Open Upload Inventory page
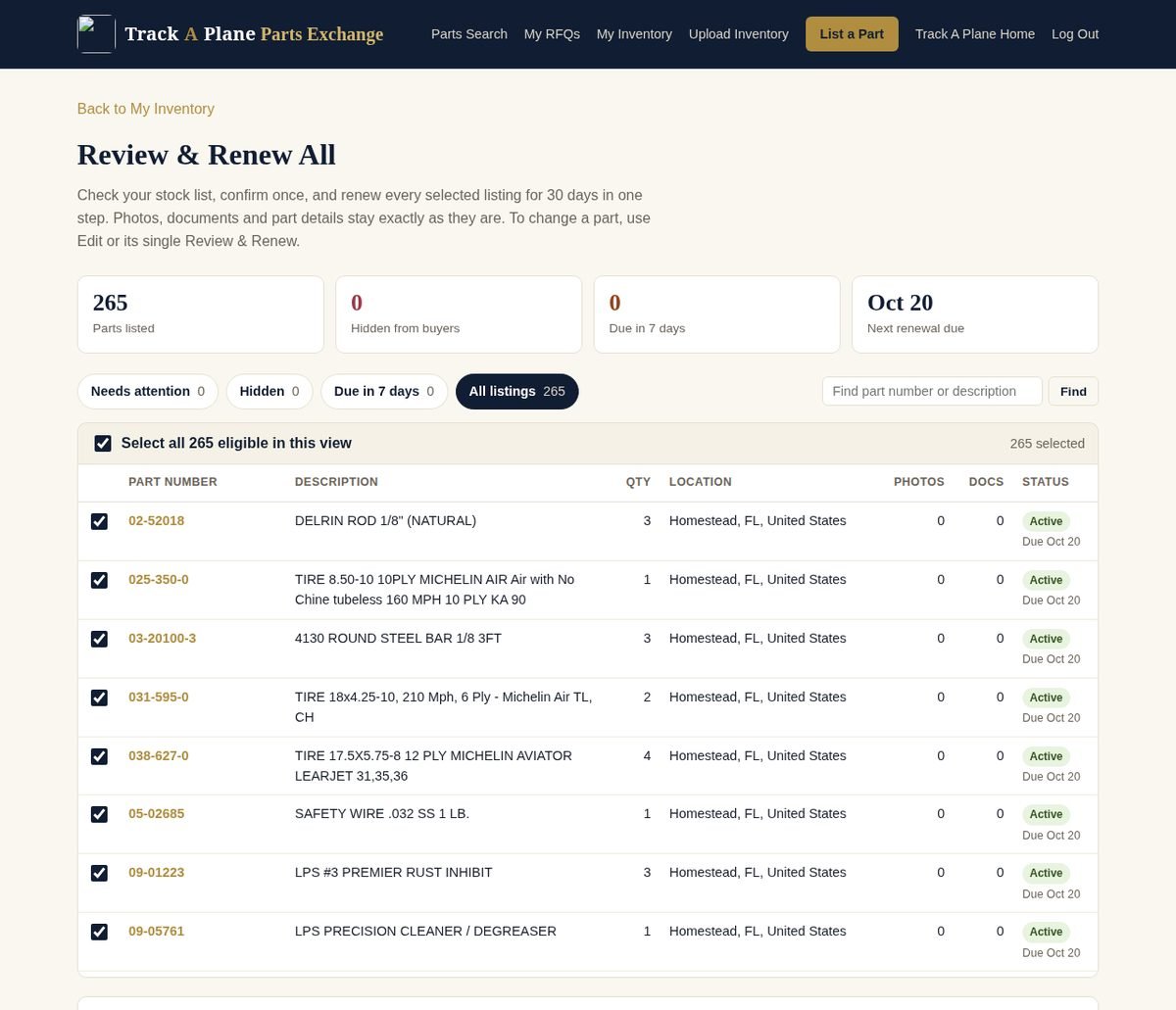The width and height of the screenshot is (1176, 1010). (739, 34)
